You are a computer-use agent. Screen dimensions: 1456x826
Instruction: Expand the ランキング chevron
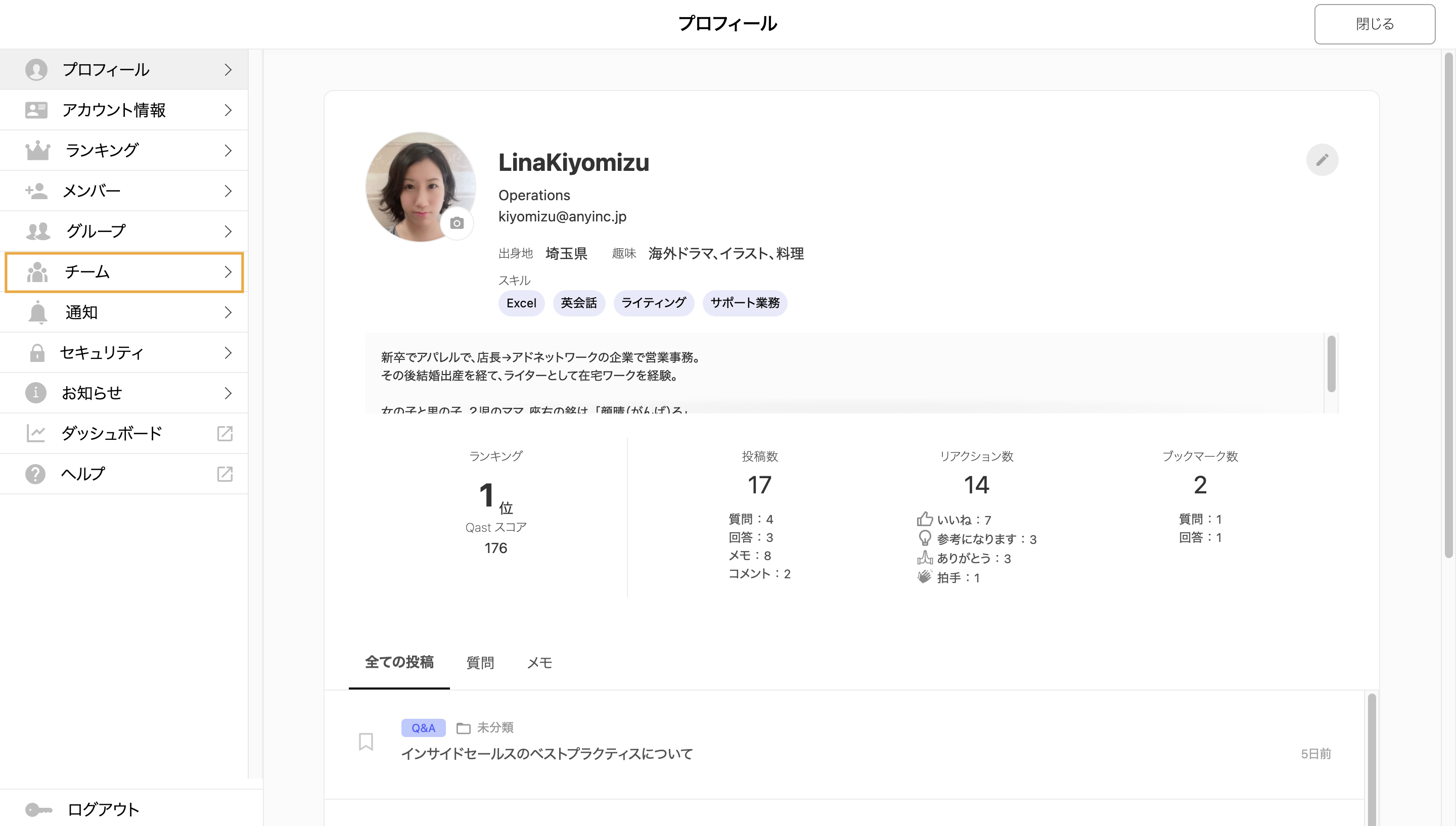(228, 150)
